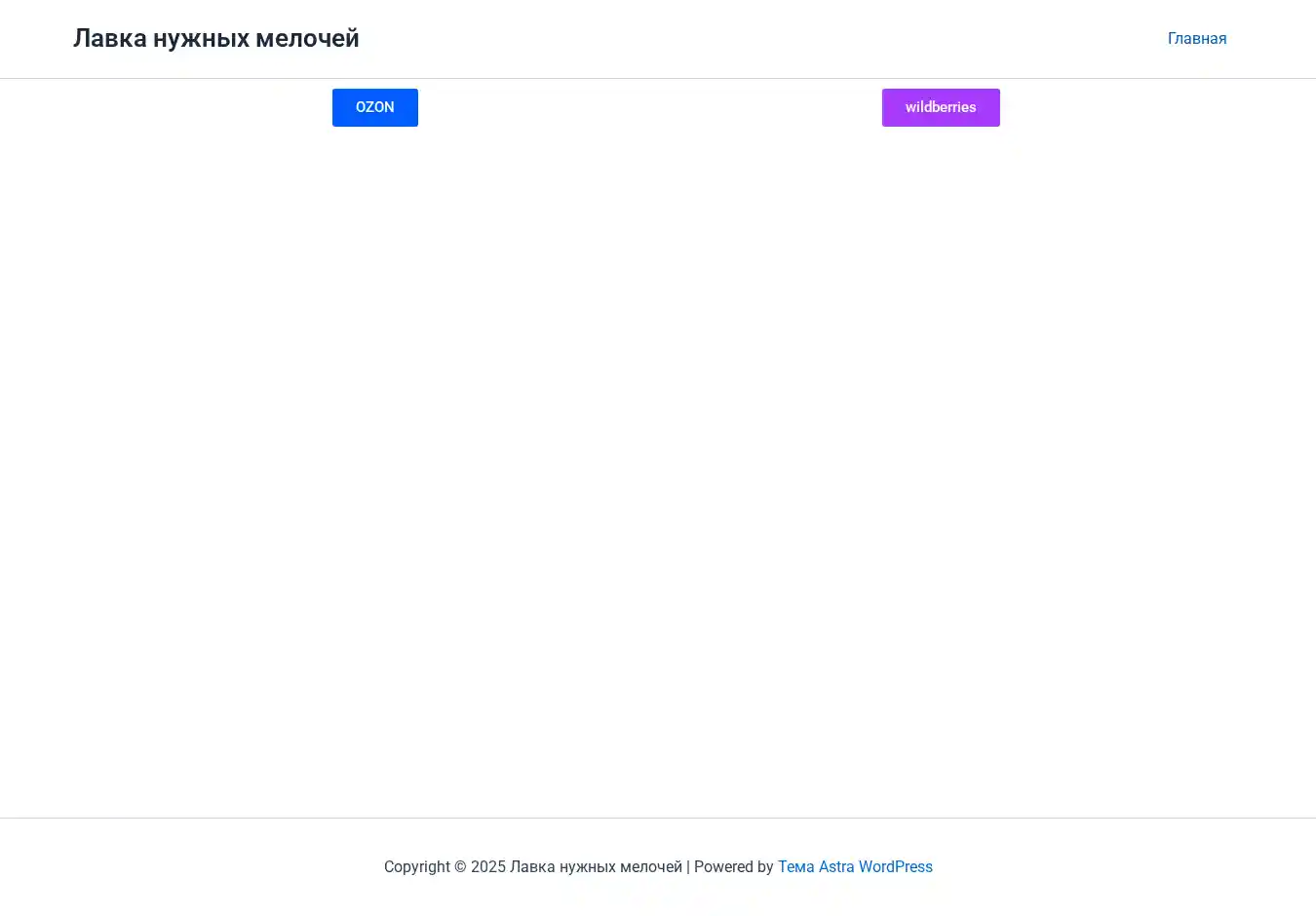The height and width of the screenshot is (916, 1316).
Task: Click the word Лавка in the header title
Action: pos(109,39)
